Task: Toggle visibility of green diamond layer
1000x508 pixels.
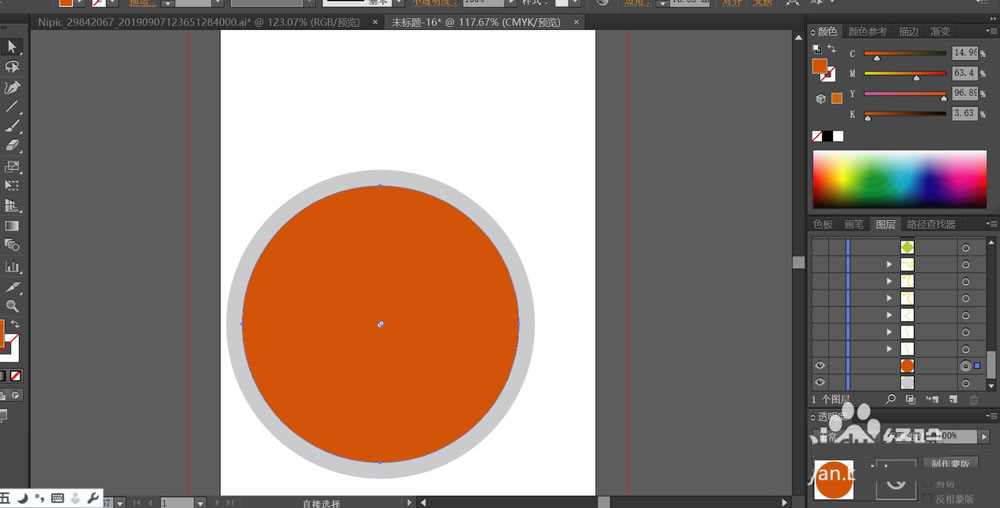Action: pyautogui.click(x=820, y=247)
